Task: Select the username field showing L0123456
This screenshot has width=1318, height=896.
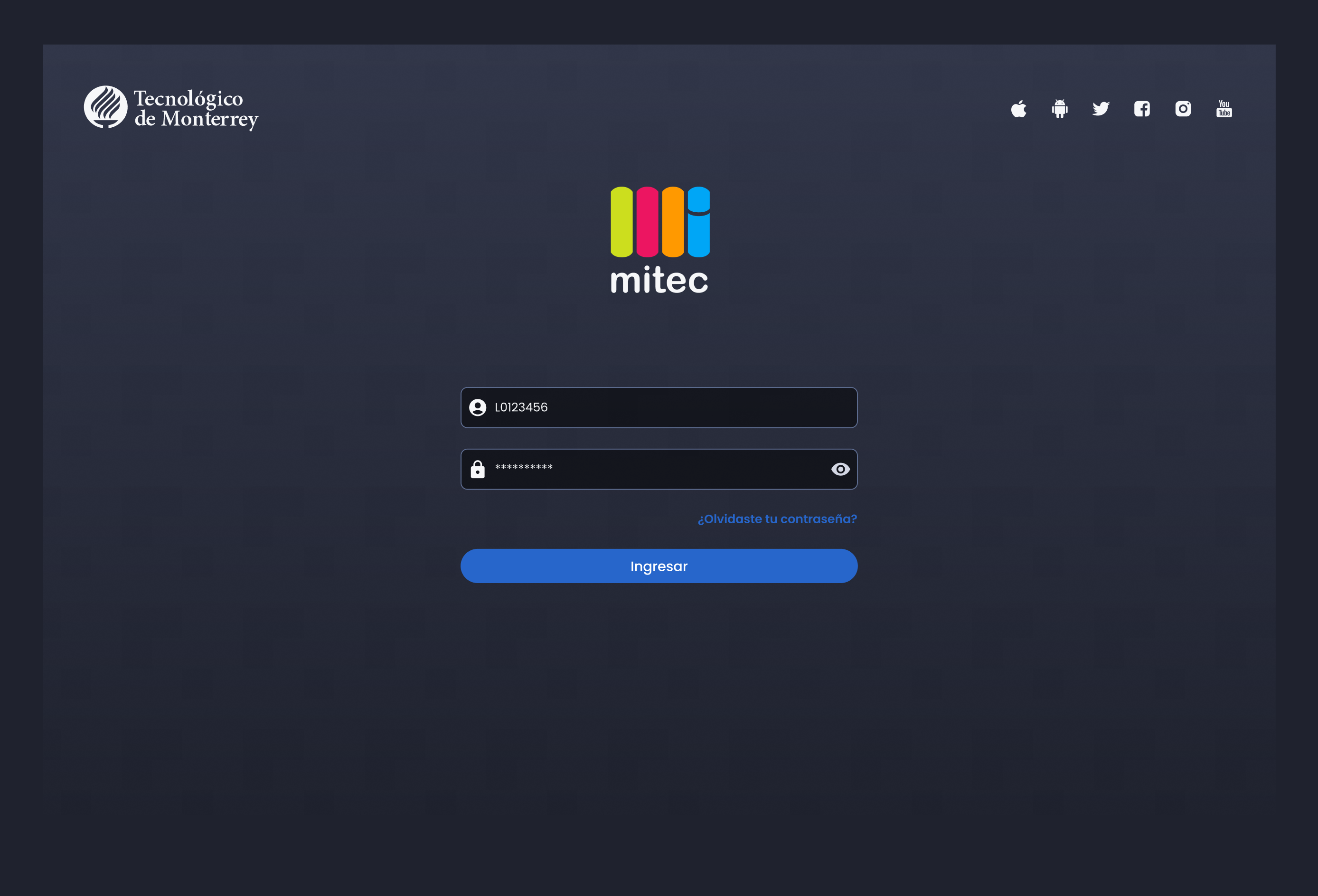Action: pos(659,407)
